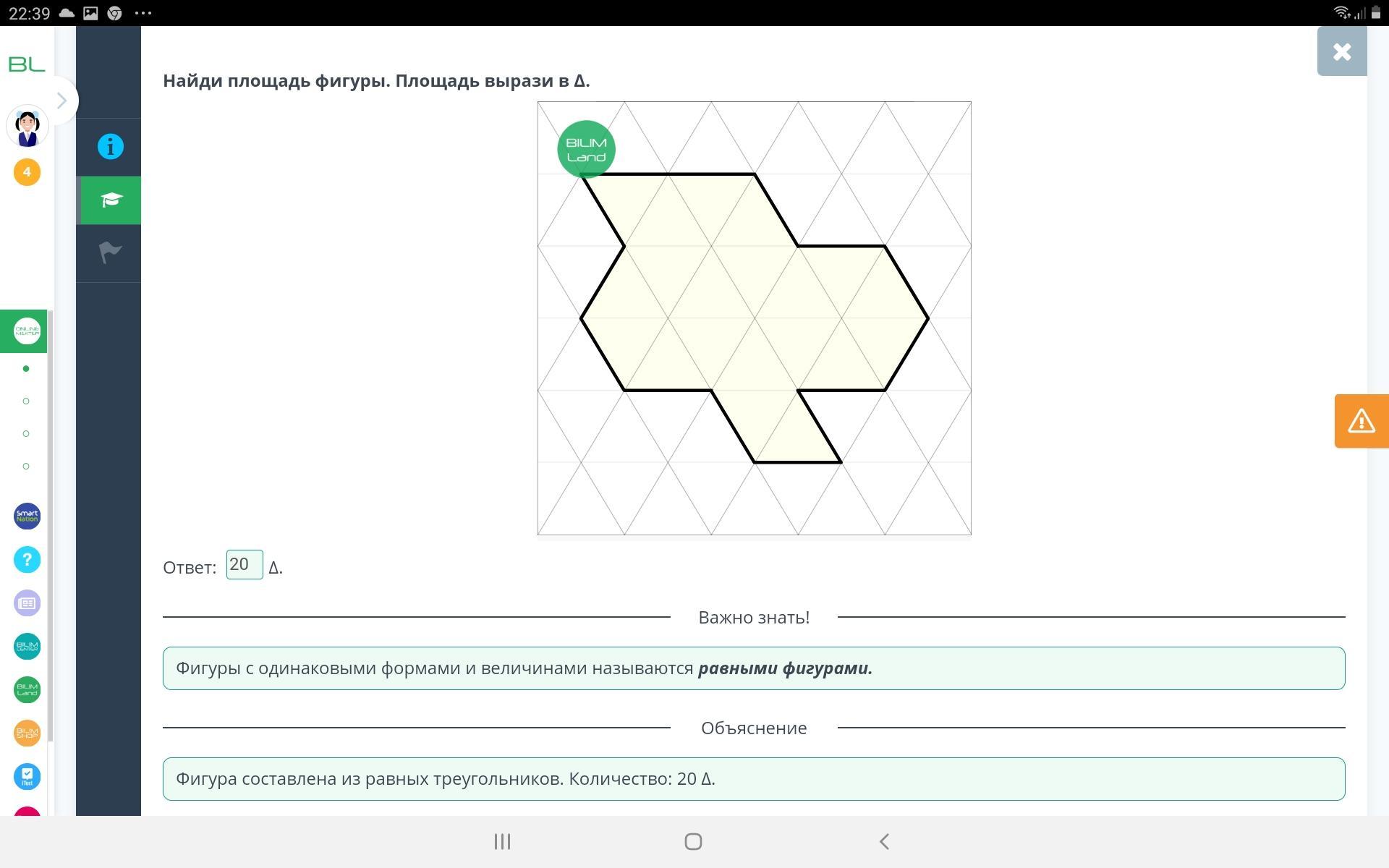This screenshot has width=1389, height=868.
Task: Open Smart Nation icon
Action: click(x=27, y=516)
